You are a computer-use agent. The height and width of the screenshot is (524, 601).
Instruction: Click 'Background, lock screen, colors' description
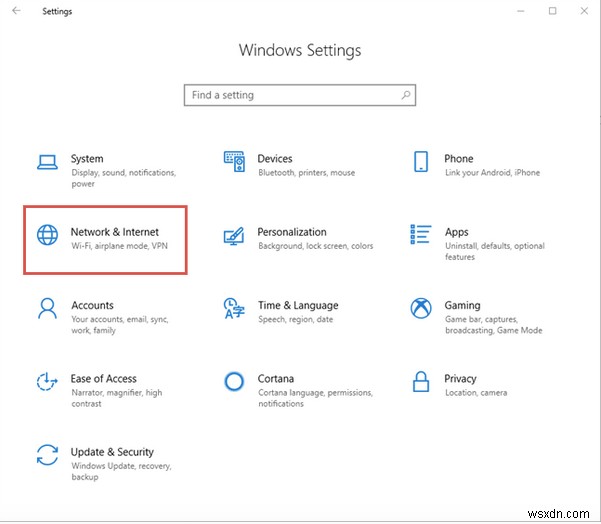click(315, 246)
